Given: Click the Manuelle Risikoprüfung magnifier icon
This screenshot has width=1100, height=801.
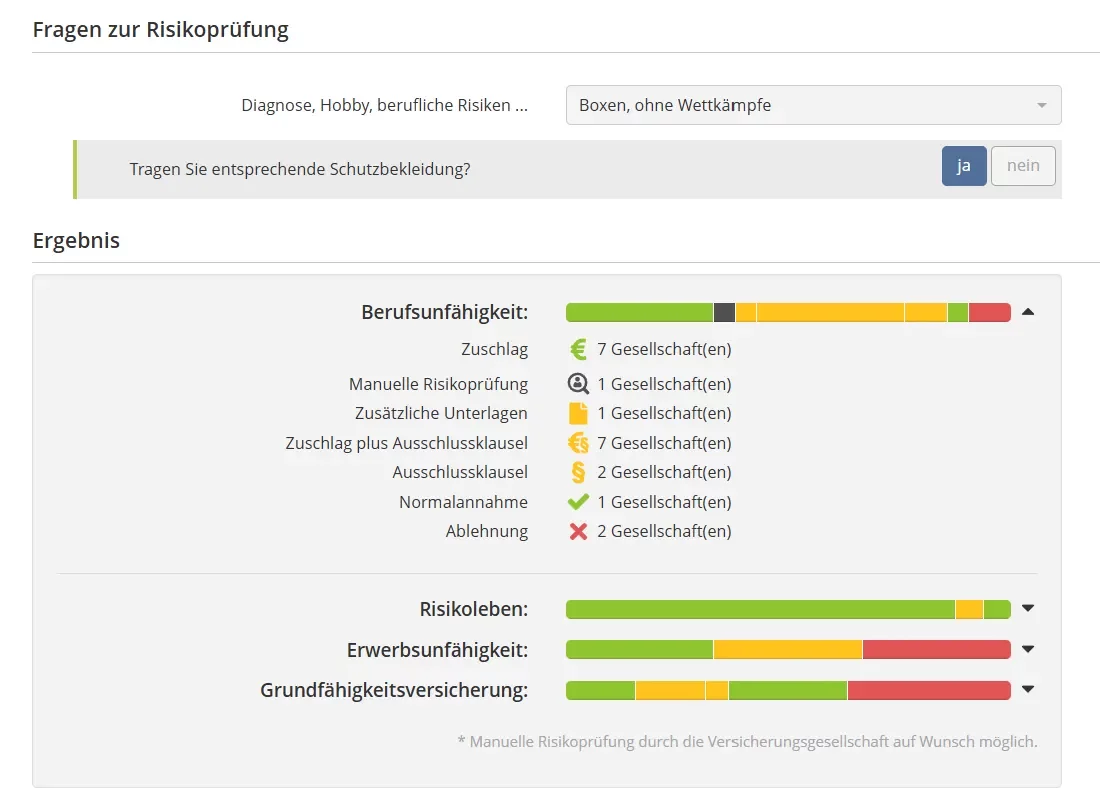Looking at the screenshot, I should coord(578,384).
